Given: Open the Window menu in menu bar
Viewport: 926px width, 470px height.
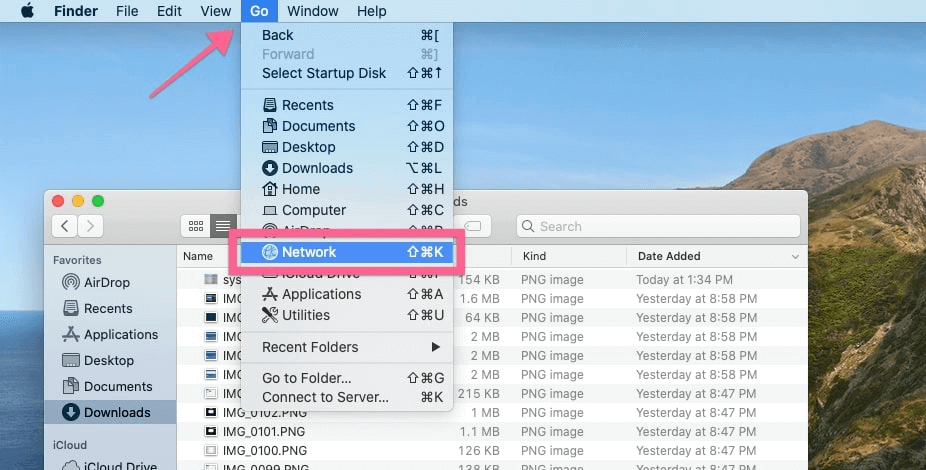Looking at the screenshot, I should point(312,11).
